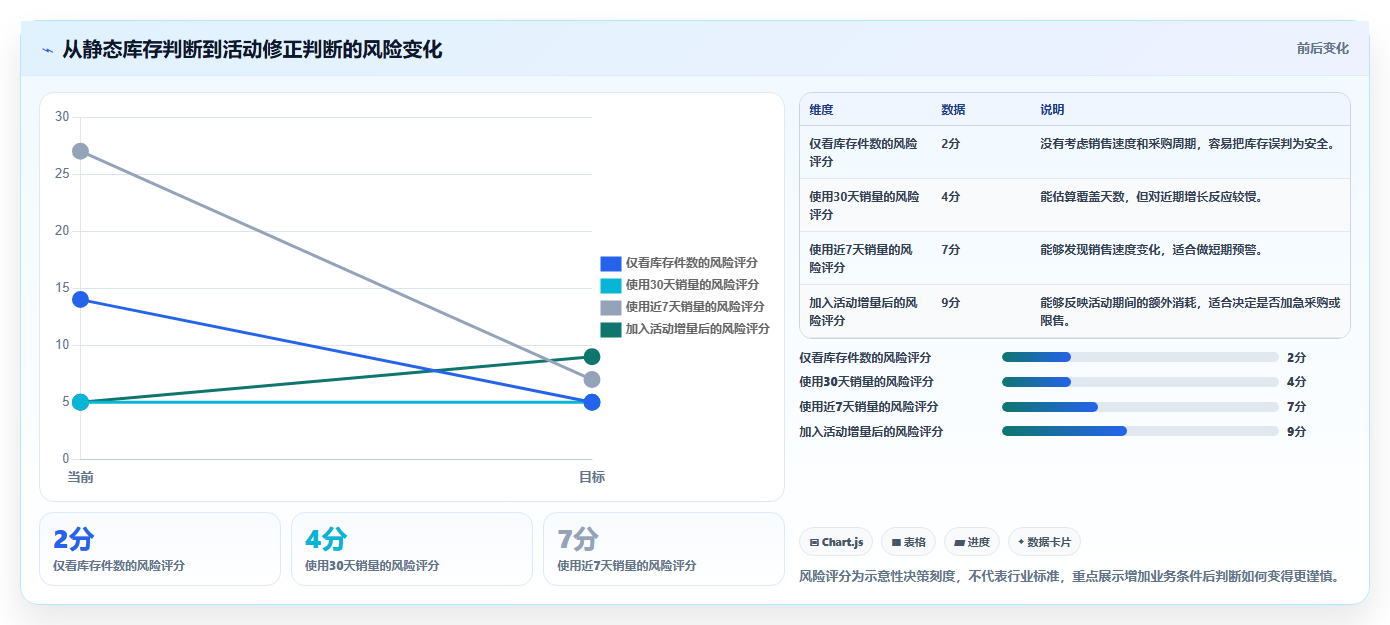Open the 7分 data card
1390x625 pixels.
tap(664, 549)
